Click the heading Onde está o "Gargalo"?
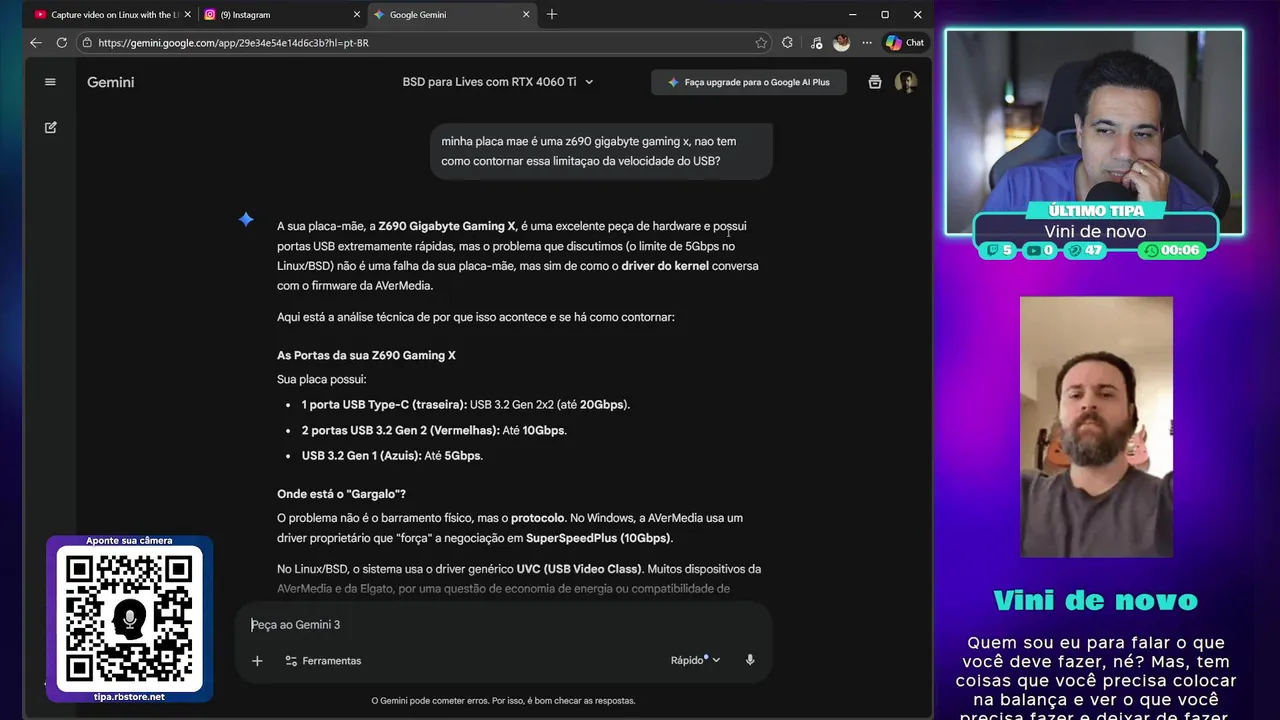This screenshot has width=1280, height=720. pyautogui.click(x=341, y=494)
